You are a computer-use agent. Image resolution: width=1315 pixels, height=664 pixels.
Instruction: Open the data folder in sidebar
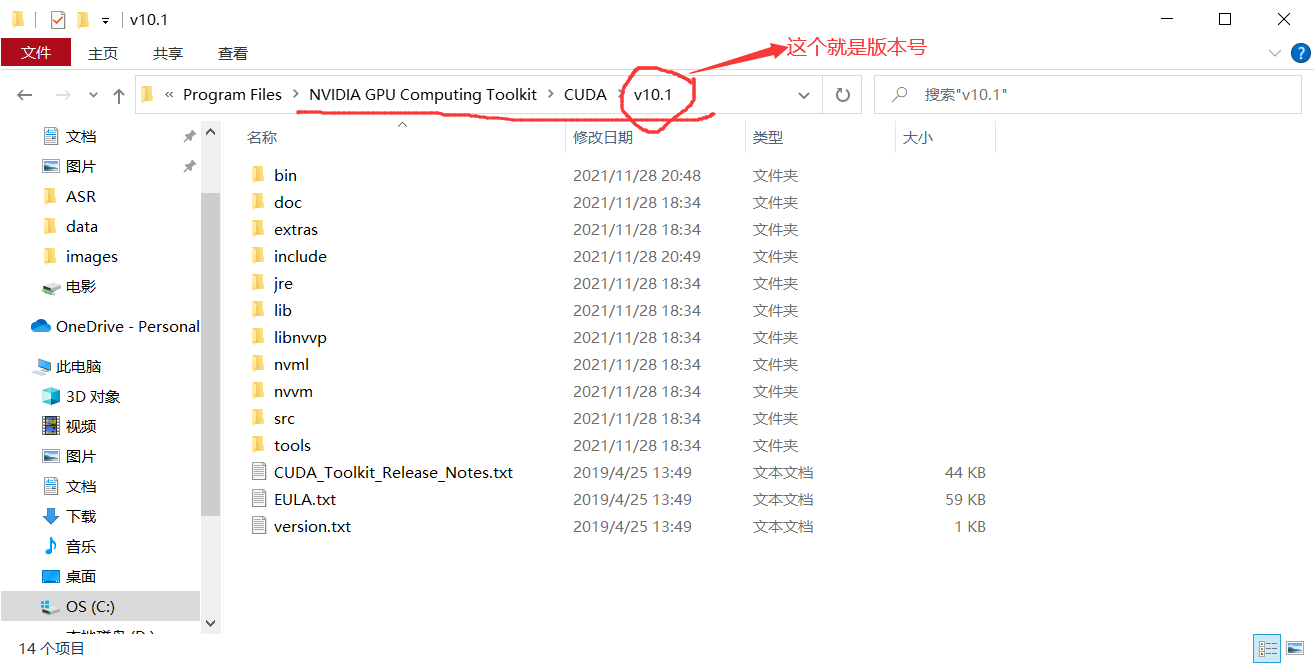(70, 226)
